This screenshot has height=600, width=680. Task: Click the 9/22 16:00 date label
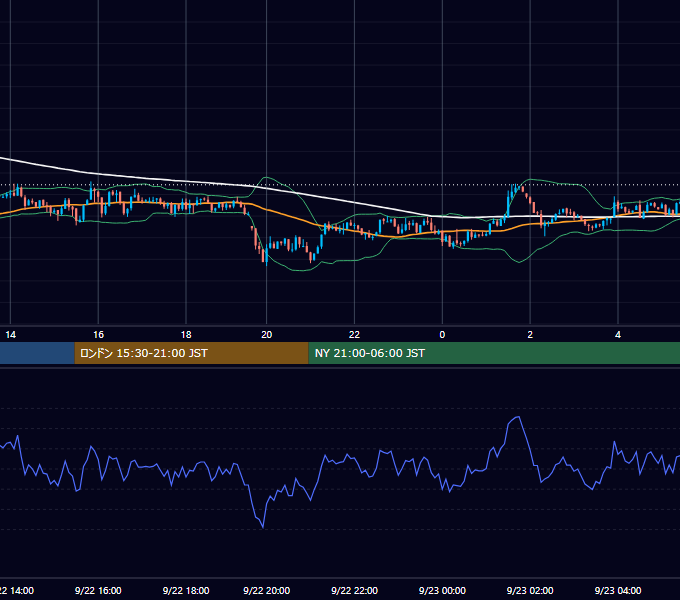[98, 590]
